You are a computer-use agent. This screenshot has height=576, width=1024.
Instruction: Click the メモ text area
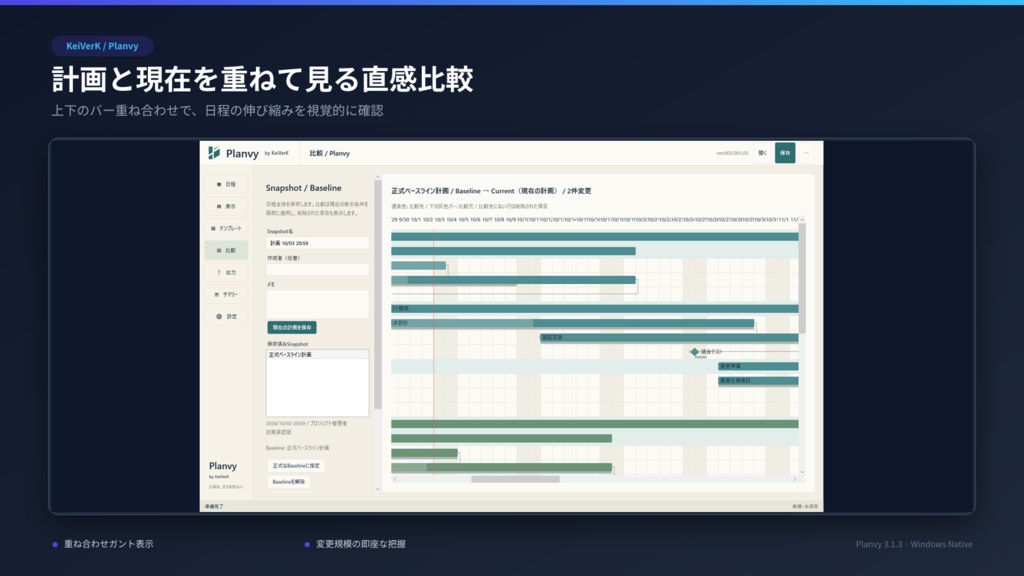[x=317, y=304]
